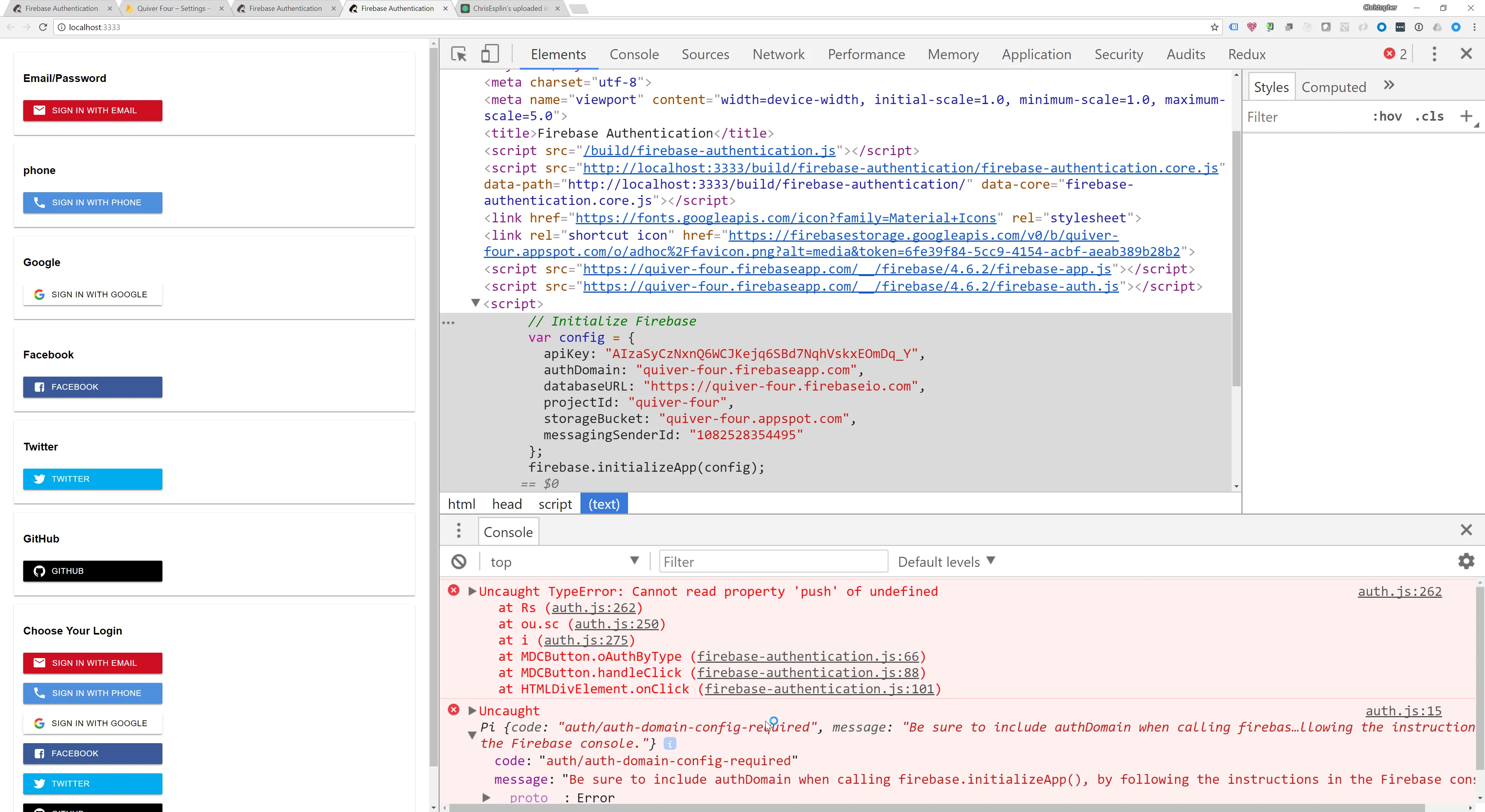
Task: Open DevTools three-dot customize menu
Action: (1434, 54)
